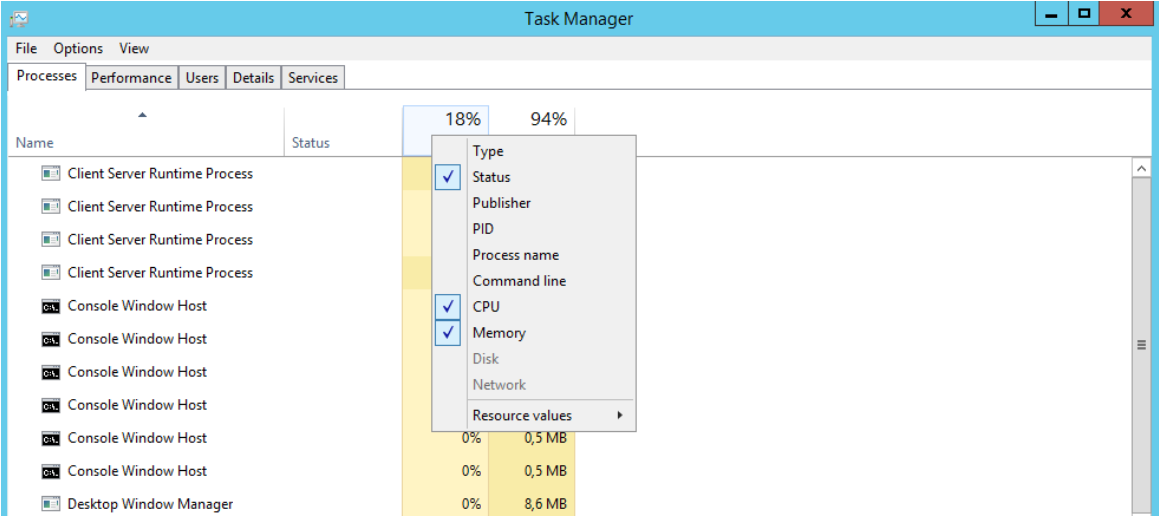Click the last Console Window Host icon
The image size is (1161, 518).
(x=51, y=471)
